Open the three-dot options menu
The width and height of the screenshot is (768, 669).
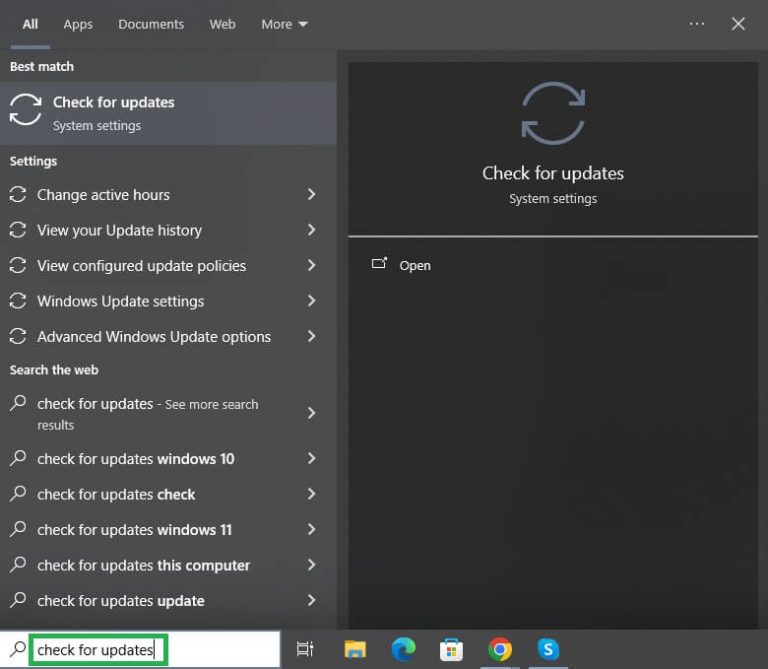click(697, 24)
